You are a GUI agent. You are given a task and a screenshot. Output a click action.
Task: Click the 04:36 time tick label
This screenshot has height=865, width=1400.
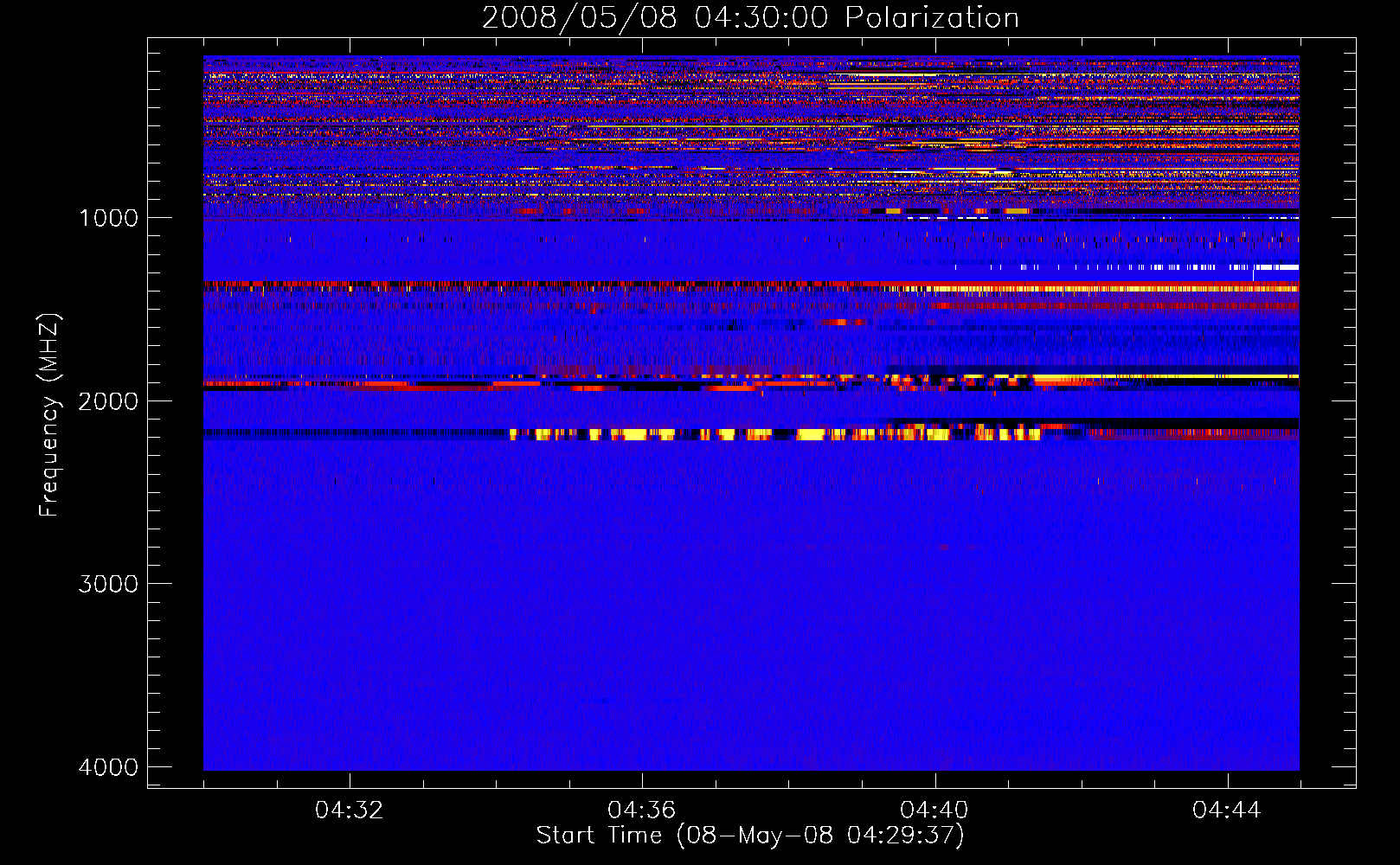pos(641,811)
